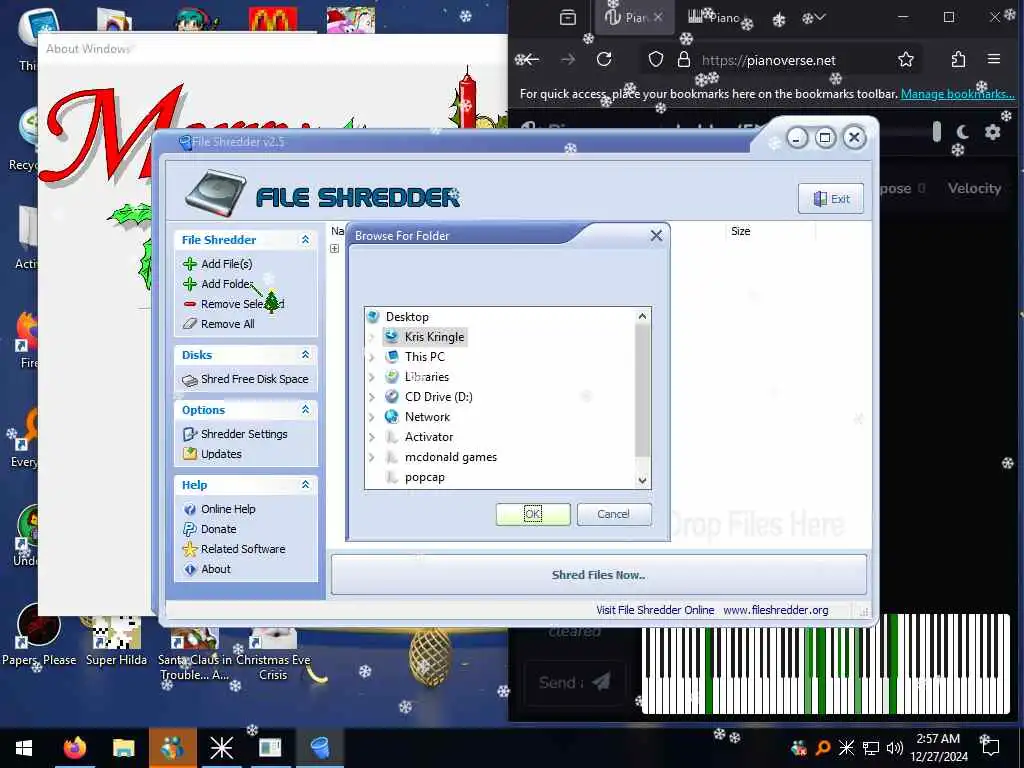Open Shredder Settings via its icon

190,434
